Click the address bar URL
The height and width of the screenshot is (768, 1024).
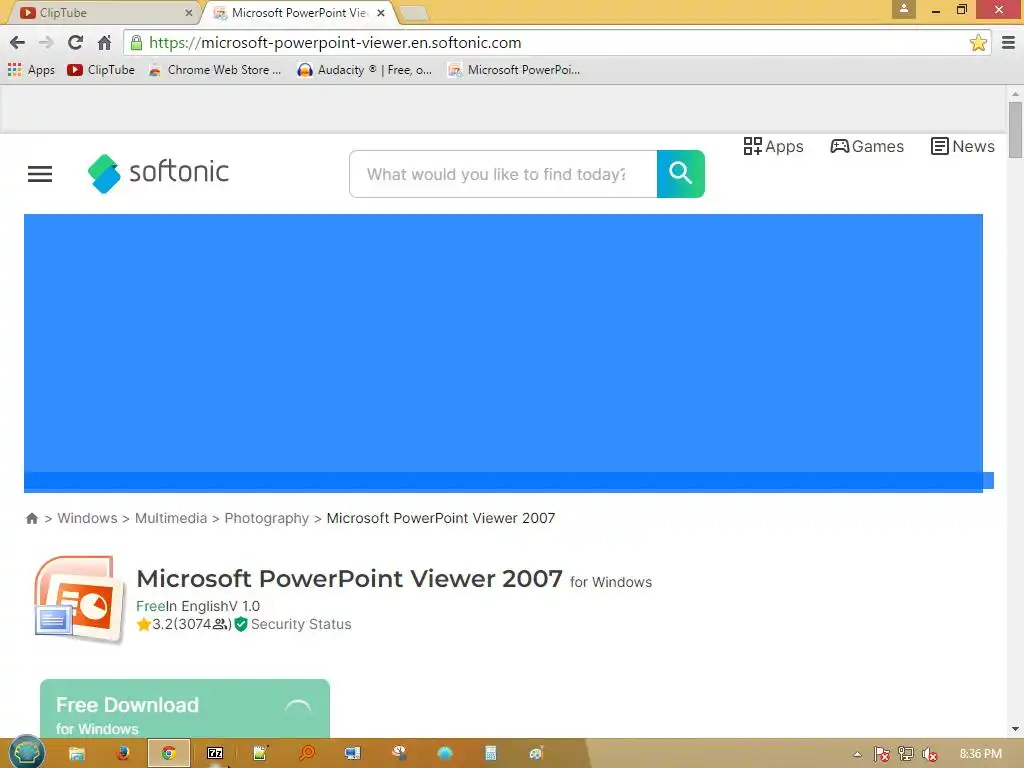point(335,43)
